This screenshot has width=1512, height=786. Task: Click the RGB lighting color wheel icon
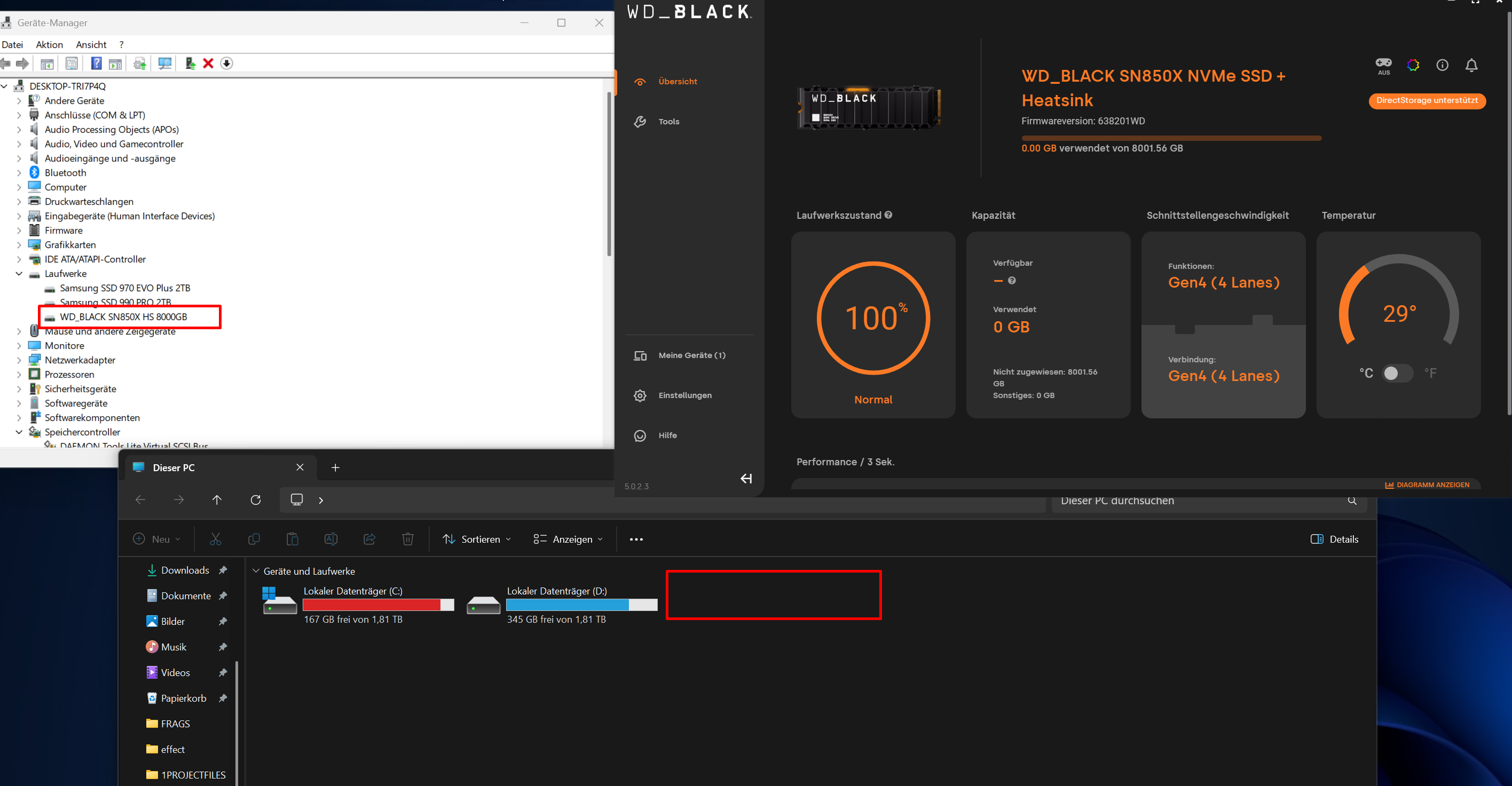click(x=1413, y=65)
